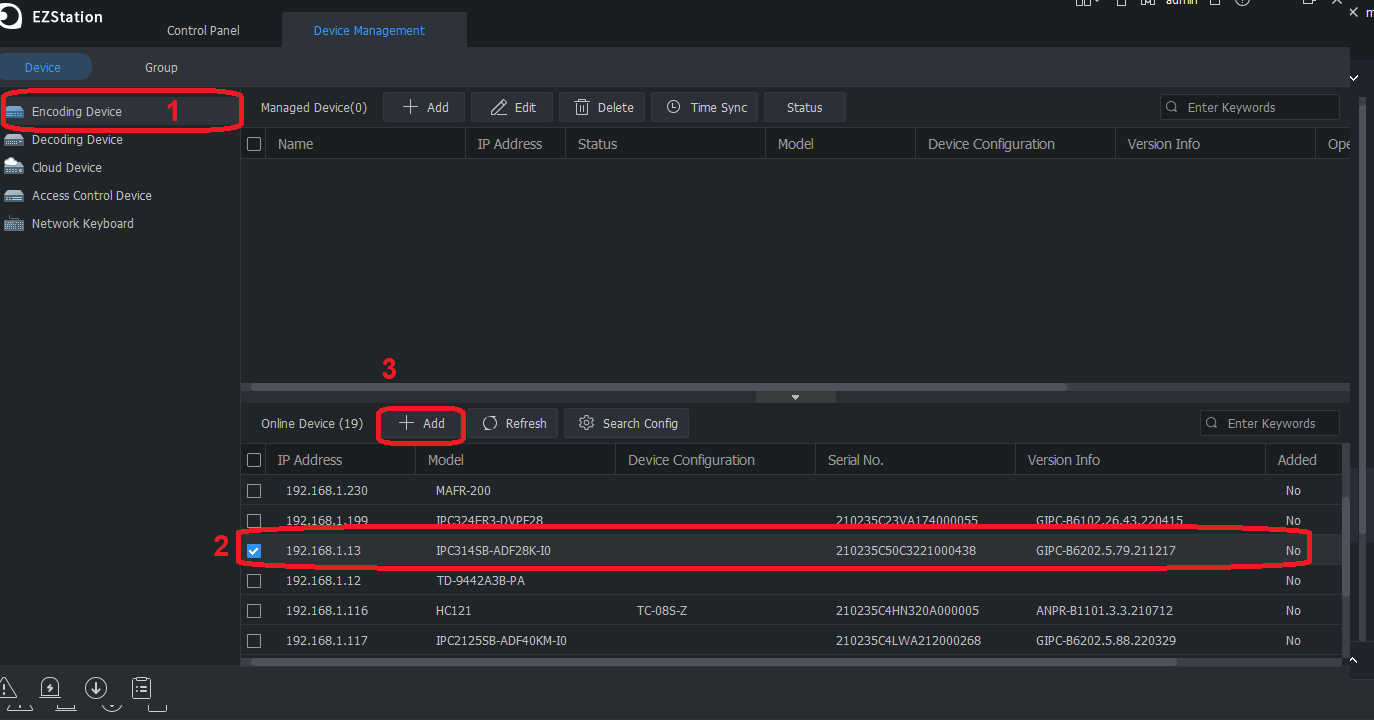
Task: Open the clipboard task list icon
Action: tap(142, 687)
